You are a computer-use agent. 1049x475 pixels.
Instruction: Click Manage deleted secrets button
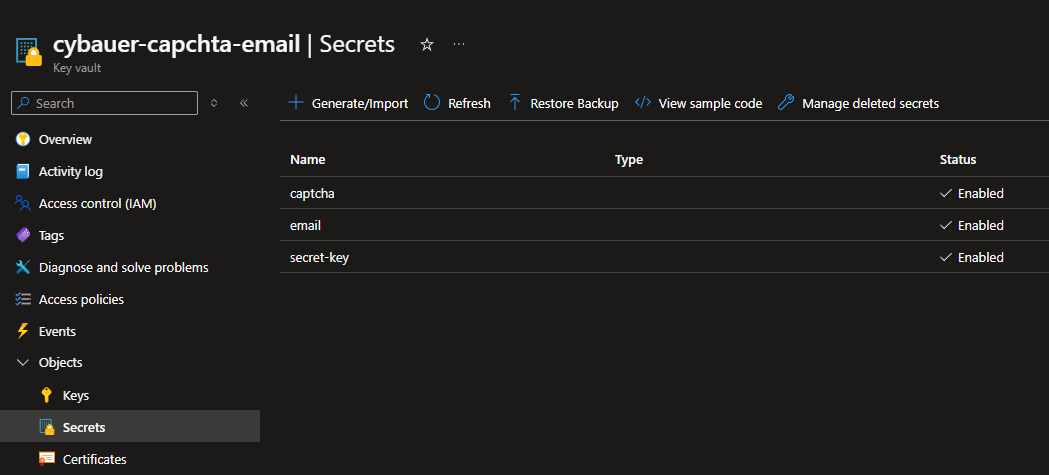(x=859, y=103)
